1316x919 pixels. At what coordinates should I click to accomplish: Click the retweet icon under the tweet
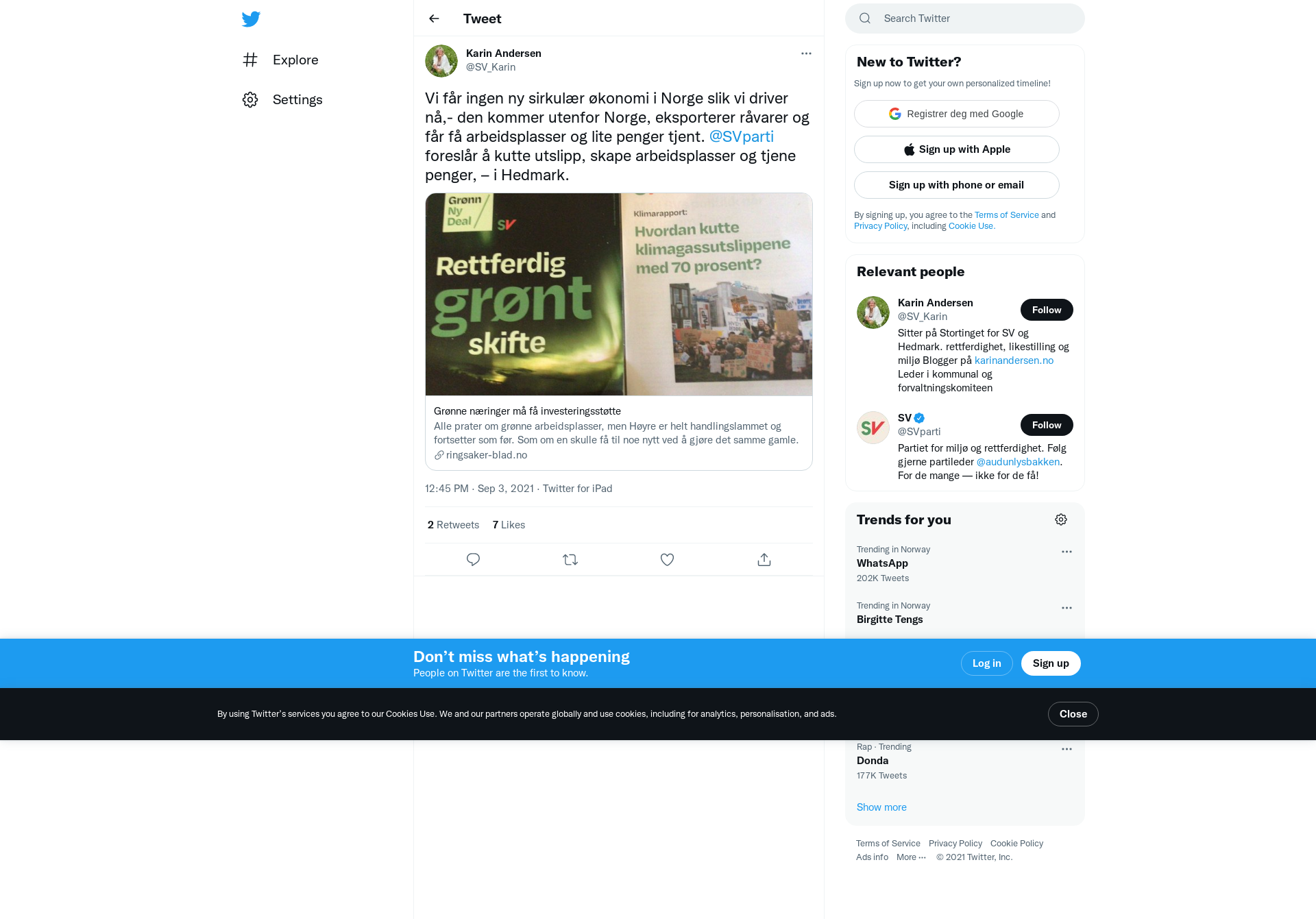(570, 559)
